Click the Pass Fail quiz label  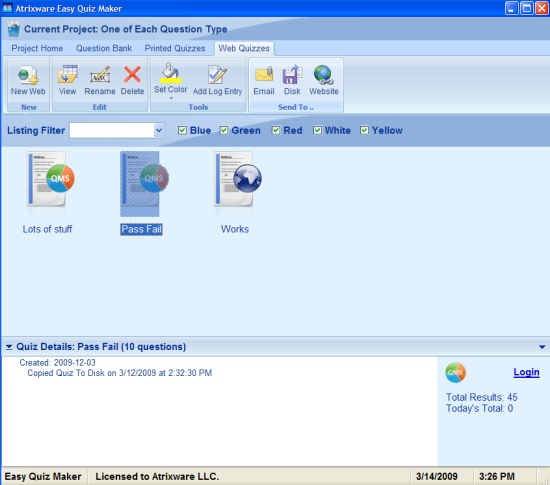tap(141, 229)
